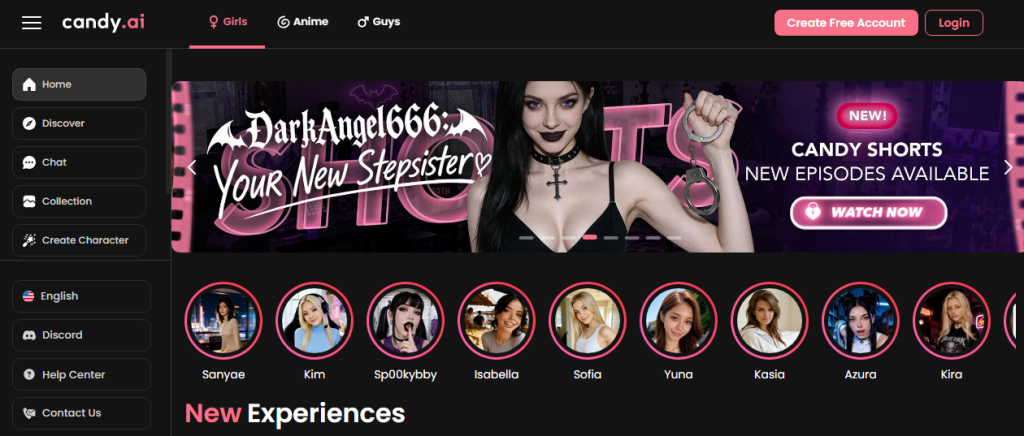
Task: Select the active pink carousel indicator
Action: (x=590, y=238)
